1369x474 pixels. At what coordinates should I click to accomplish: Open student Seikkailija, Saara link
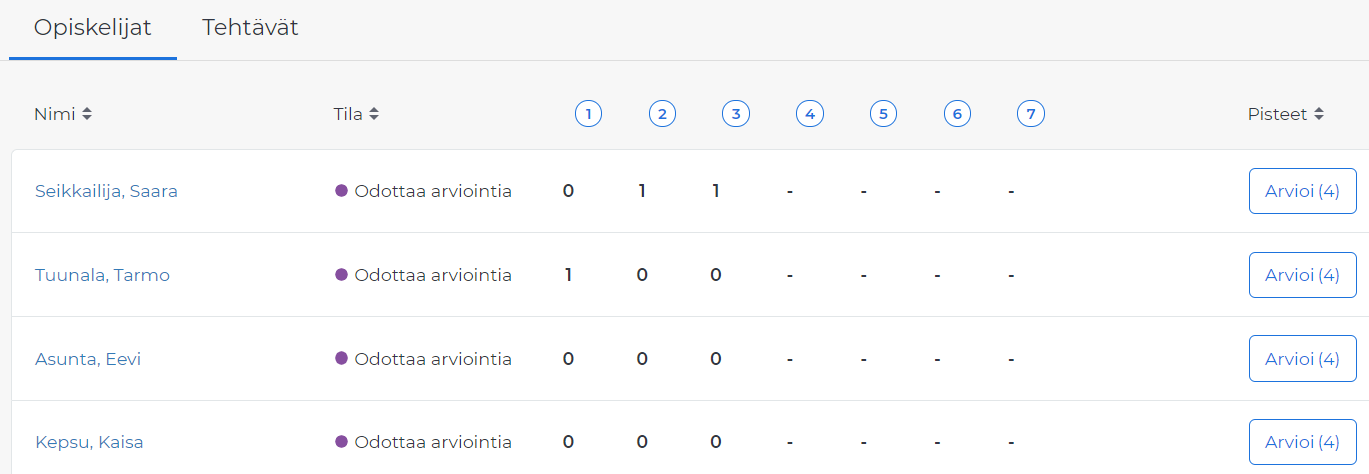106,191
